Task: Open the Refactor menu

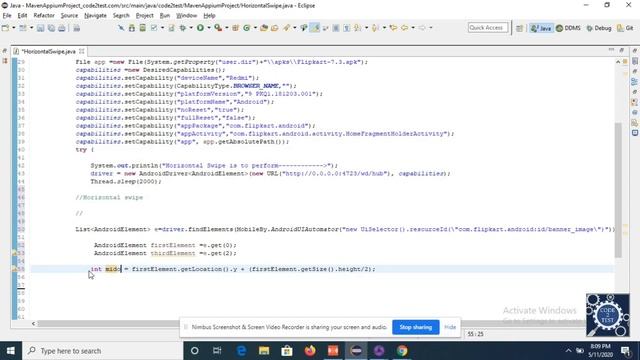Action: point(44,16)
